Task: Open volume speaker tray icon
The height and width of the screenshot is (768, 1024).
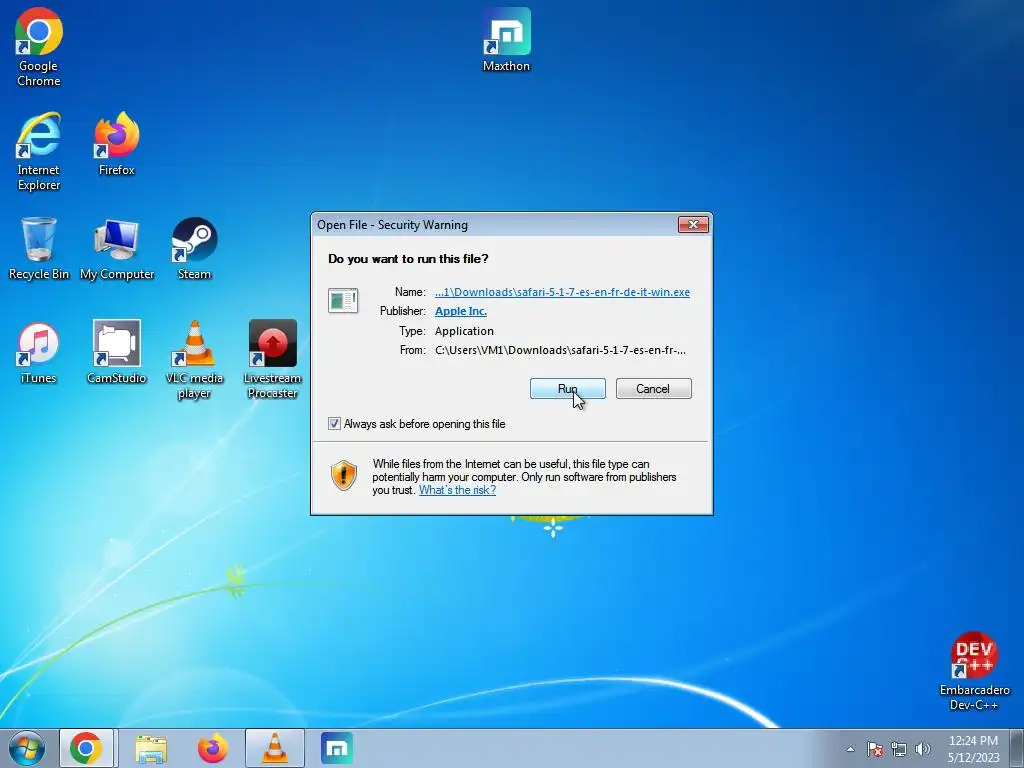Action: click(923, 749)
